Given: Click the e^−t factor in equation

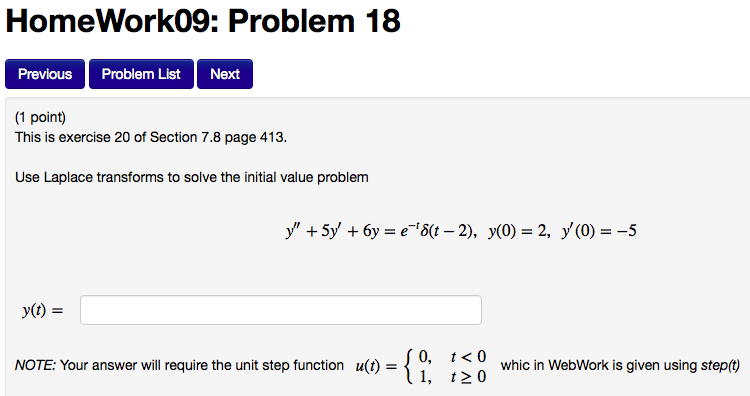Looking at the screenshot, I should tap(409, 230).
